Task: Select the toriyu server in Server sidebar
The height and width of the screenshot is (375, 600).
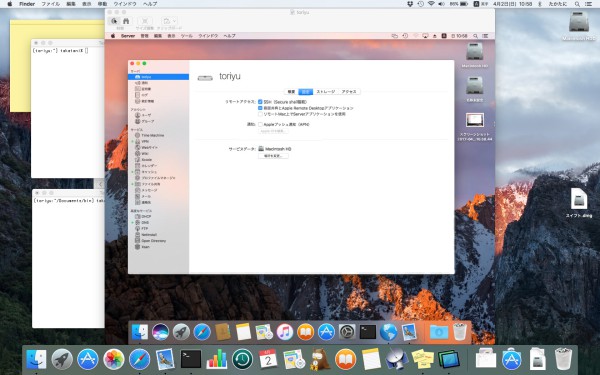Action: (158, 77)
